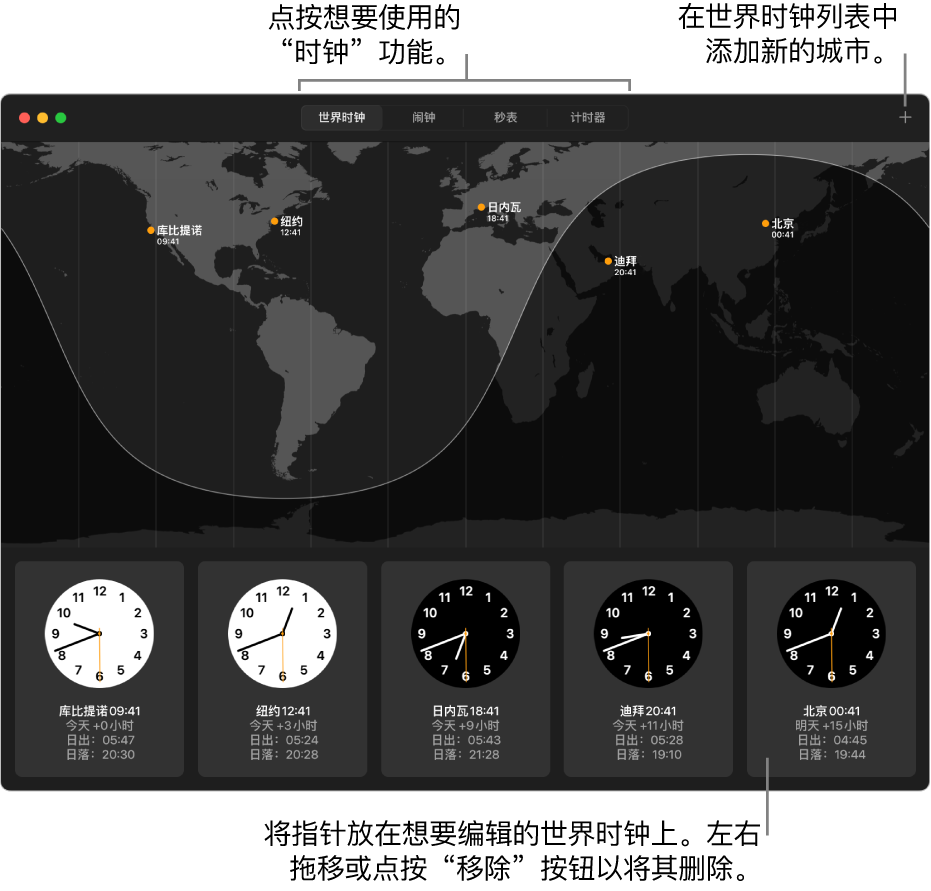Click the 库比提诺 09:41 title under clock
This screenshot has height=891, width=931.
tap(99, 711)
